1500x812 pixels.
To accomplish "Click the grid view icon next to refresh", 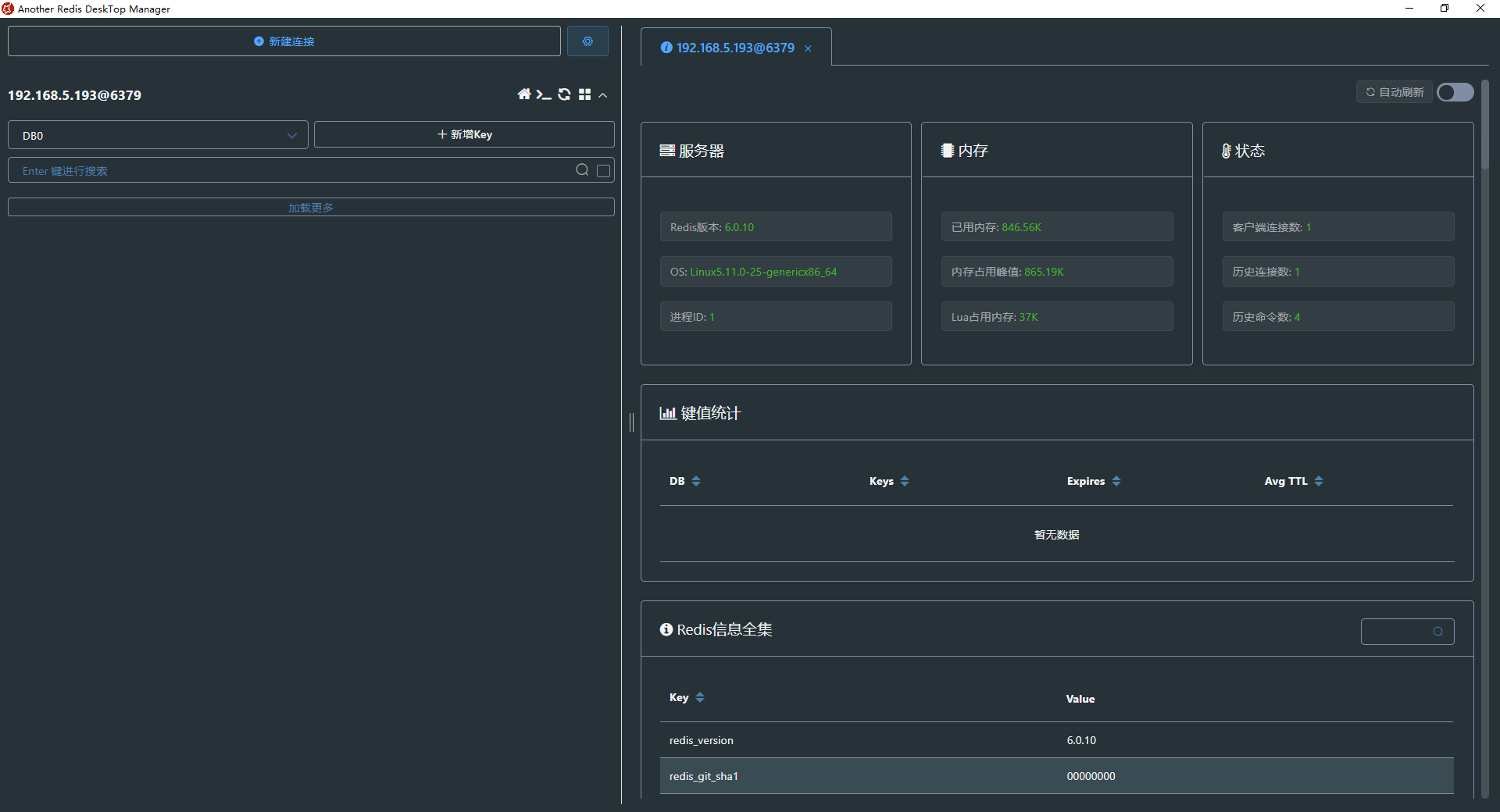I will (x=585, y=94).
